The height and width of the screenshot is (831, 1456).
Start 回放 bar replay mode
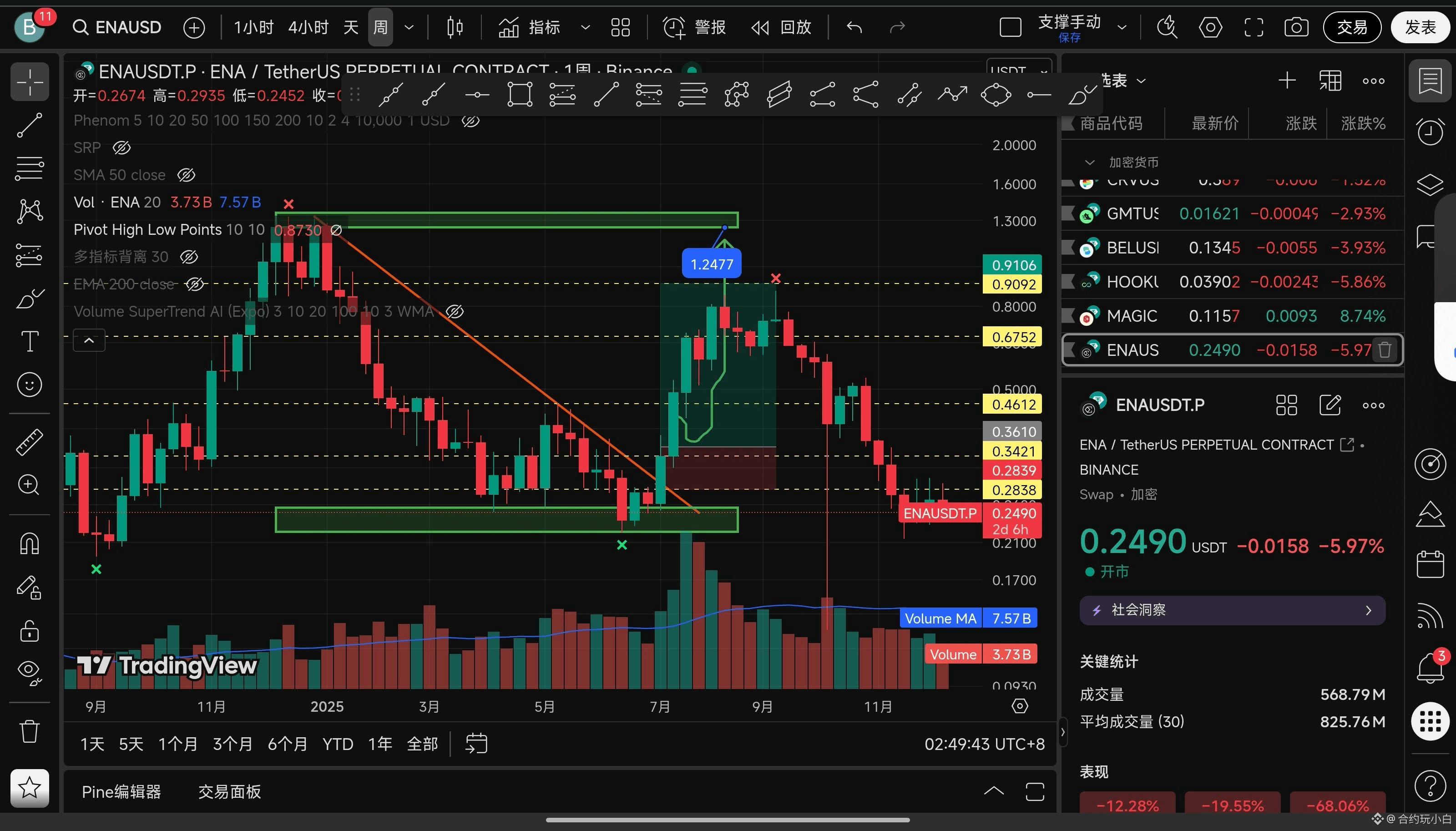(x=781, y=27)
